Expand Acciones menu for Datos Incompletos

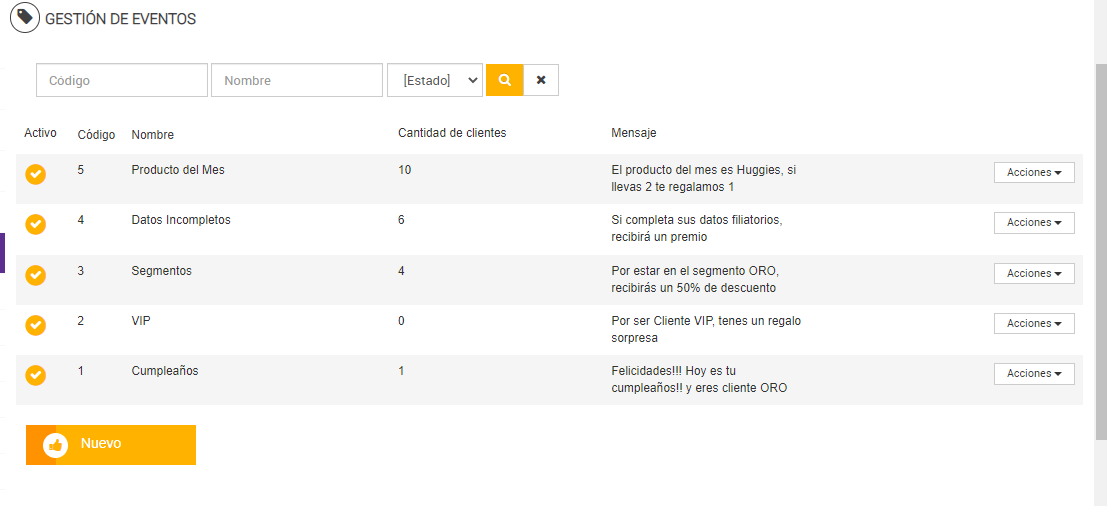coord(1034,223)
